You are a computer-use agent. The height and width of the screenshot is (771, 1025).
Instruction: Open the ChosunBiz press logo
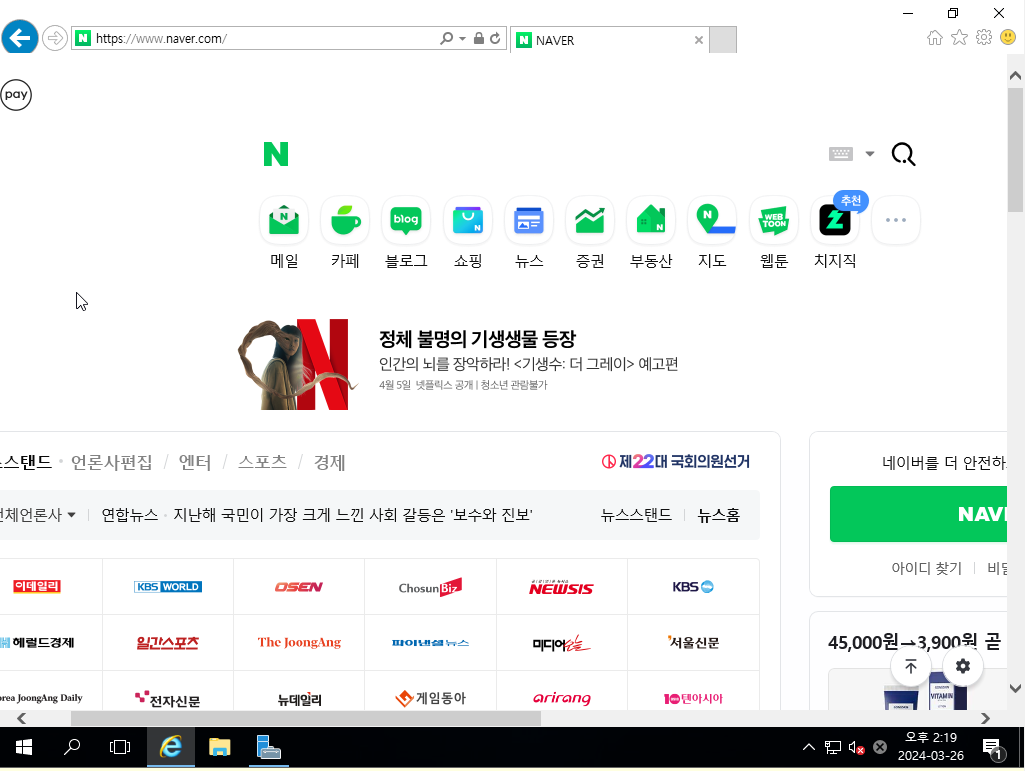(430, 587)
